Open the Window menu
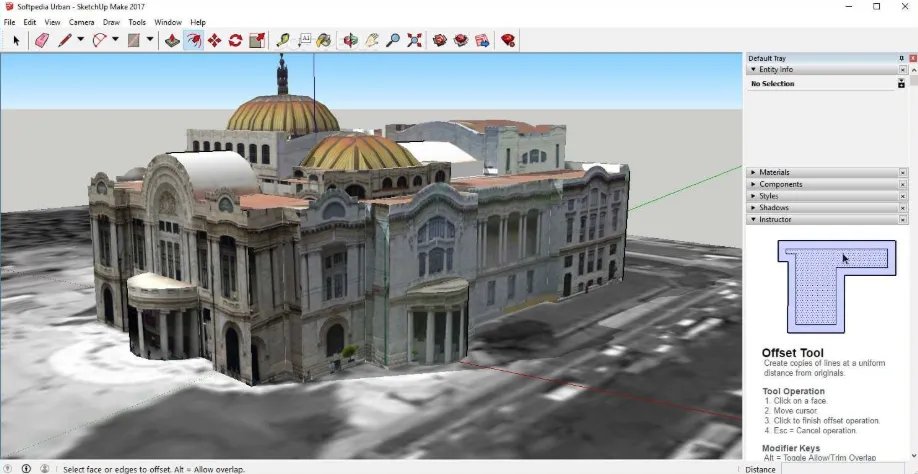 click(x=168, y=22)
